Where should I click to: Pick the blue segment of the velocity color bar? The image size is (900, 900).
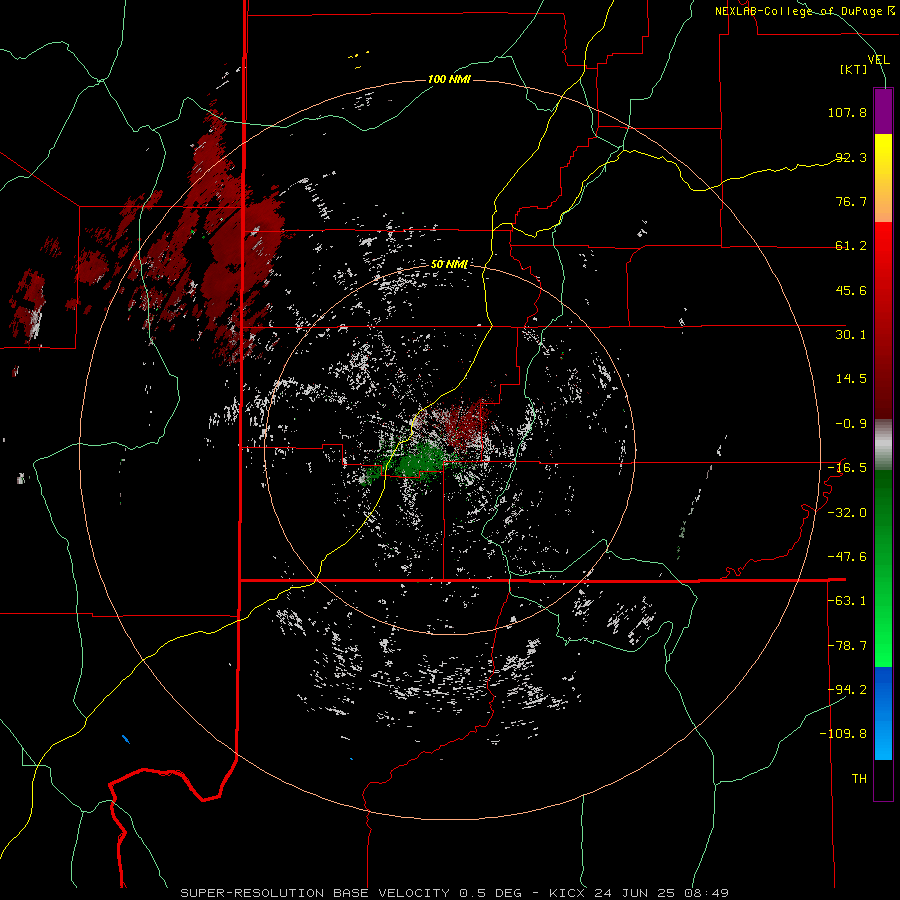883,713
